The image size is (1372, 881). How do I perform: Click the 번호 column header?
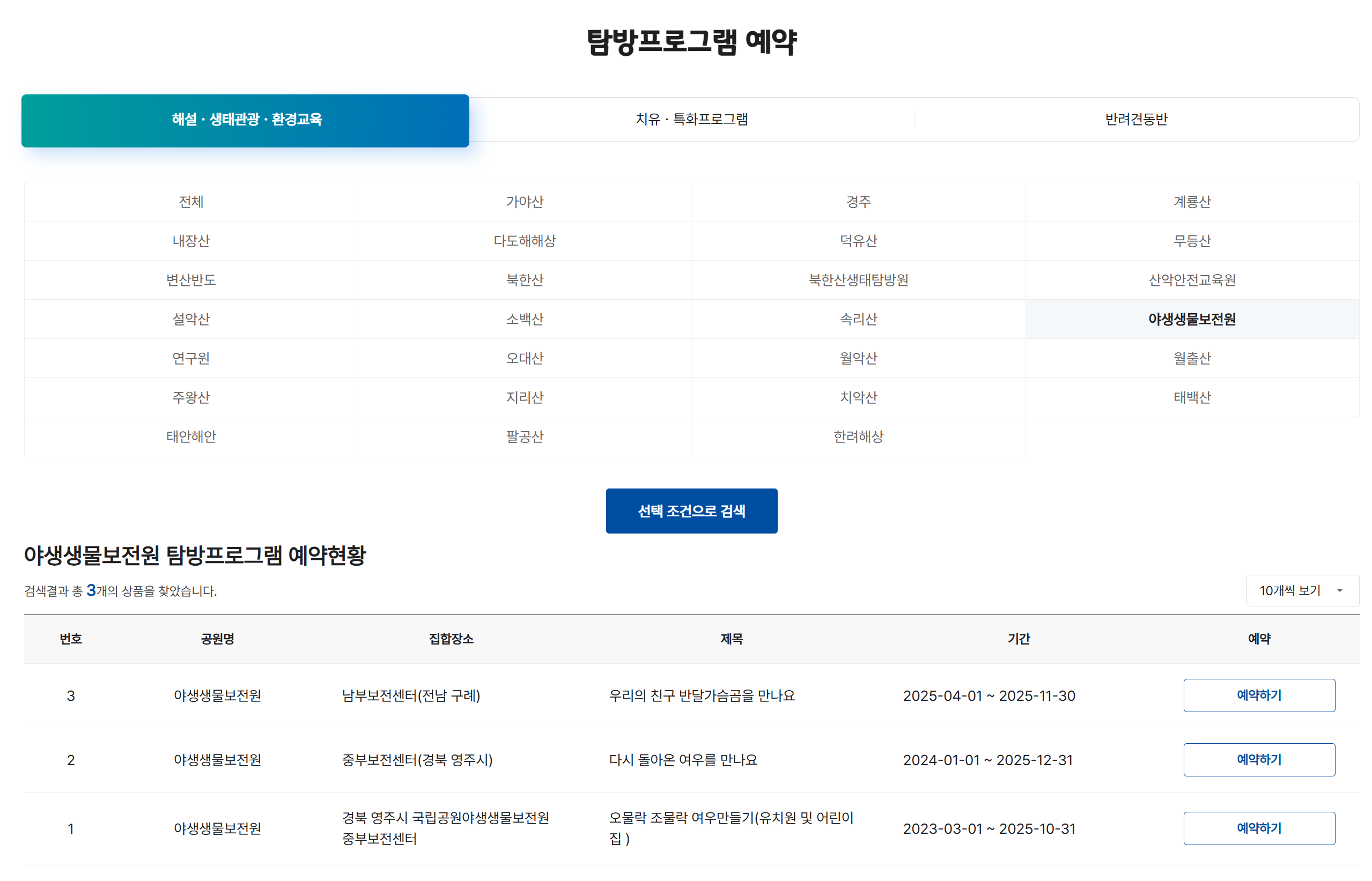click(71, 639)
